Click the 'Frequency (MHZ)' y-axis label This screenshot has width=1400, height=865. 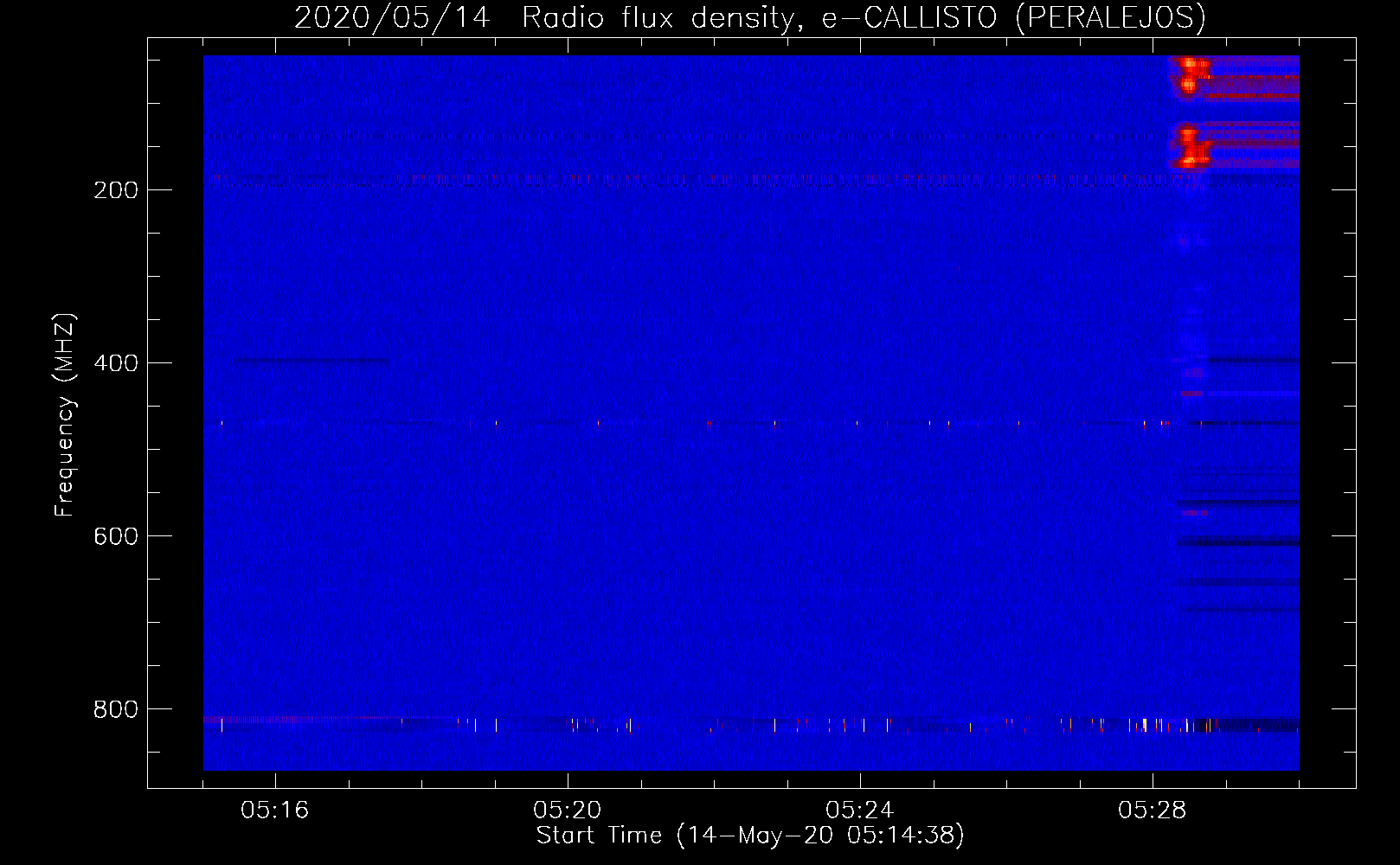pyautogui.click(x=65, y=415)
